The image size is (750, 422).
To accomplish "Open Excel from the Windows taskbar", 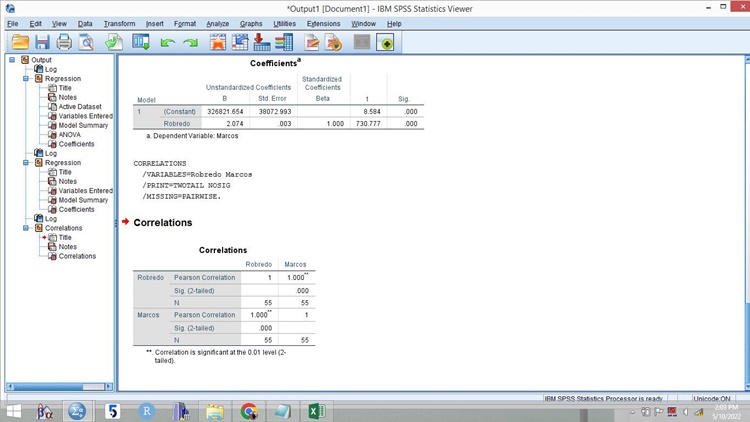I will 313,411.
